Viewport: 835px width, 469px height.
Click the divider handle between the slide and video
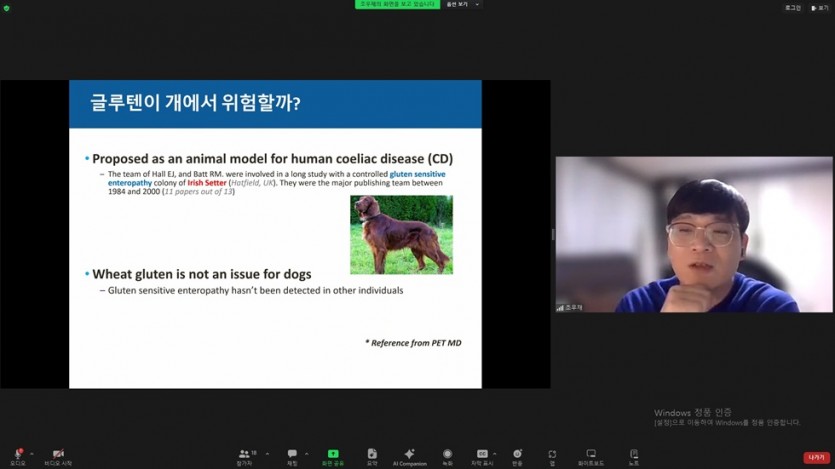click(x=553, y=234)
